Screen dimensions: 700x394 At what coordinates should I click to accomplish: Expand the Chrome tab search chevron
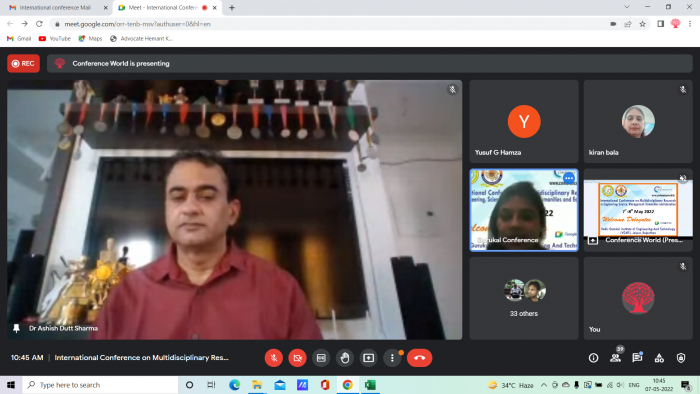point(627,7)
